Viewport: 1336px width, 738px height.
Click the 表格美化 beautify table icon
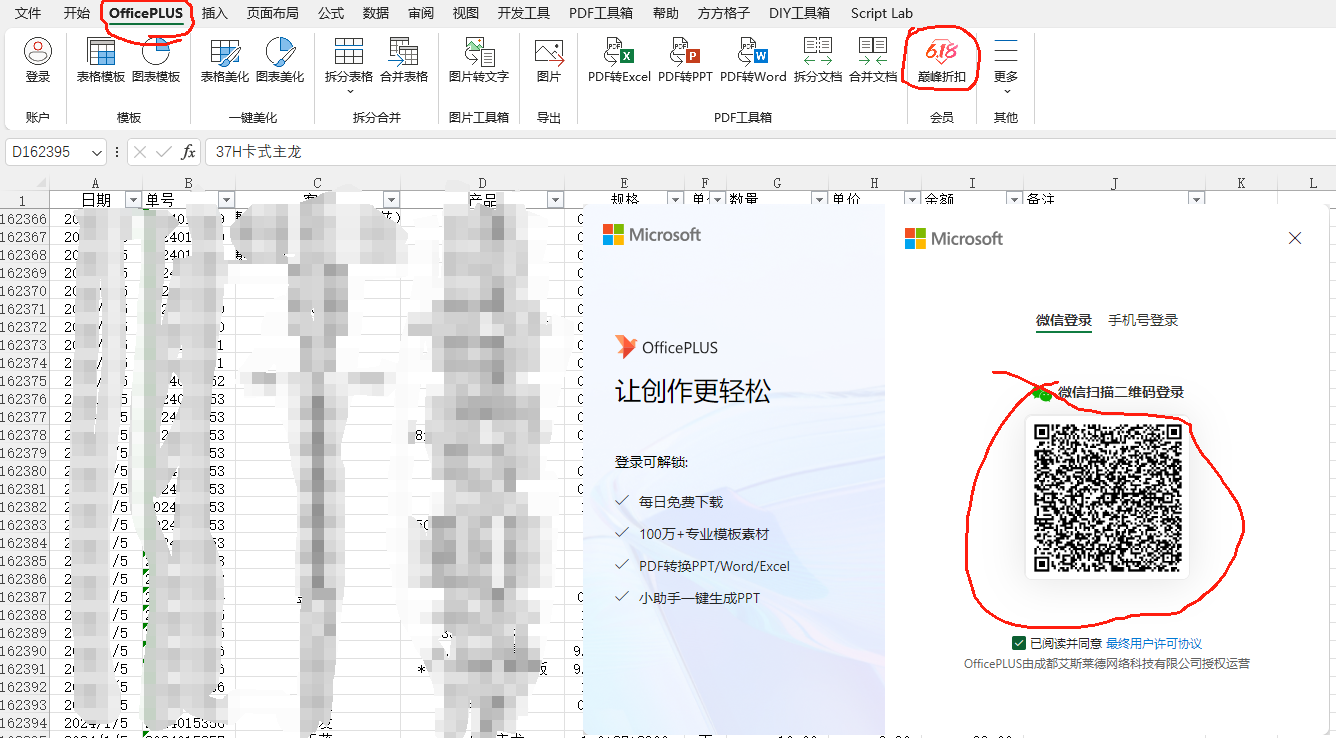pos(224,60)
